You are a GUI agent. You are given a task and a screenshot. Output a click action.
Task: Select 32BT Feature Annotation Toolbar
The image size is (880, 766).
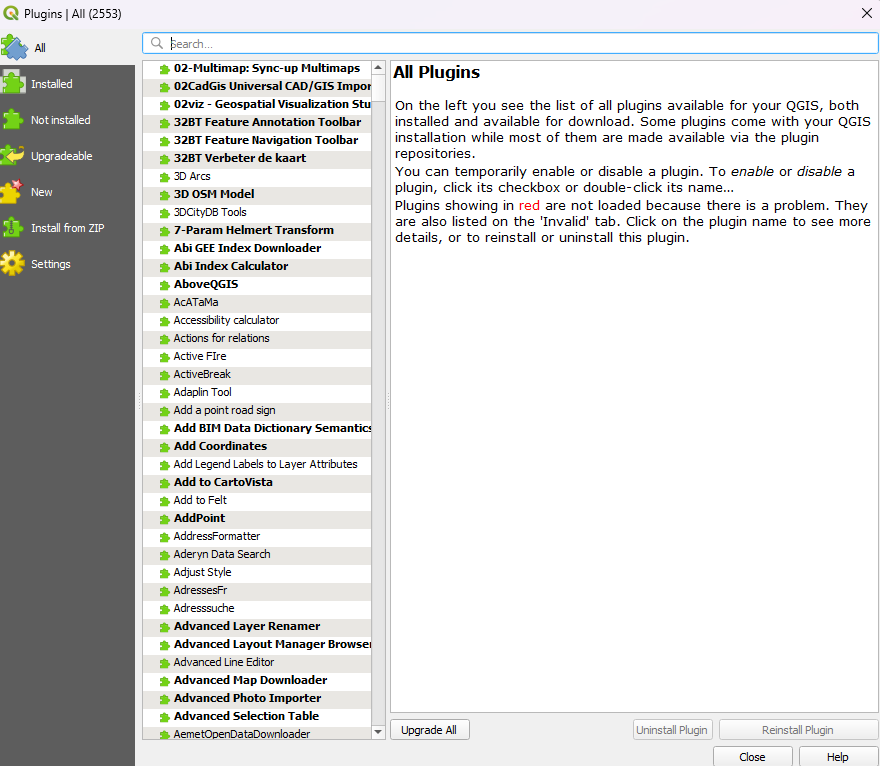257,122
